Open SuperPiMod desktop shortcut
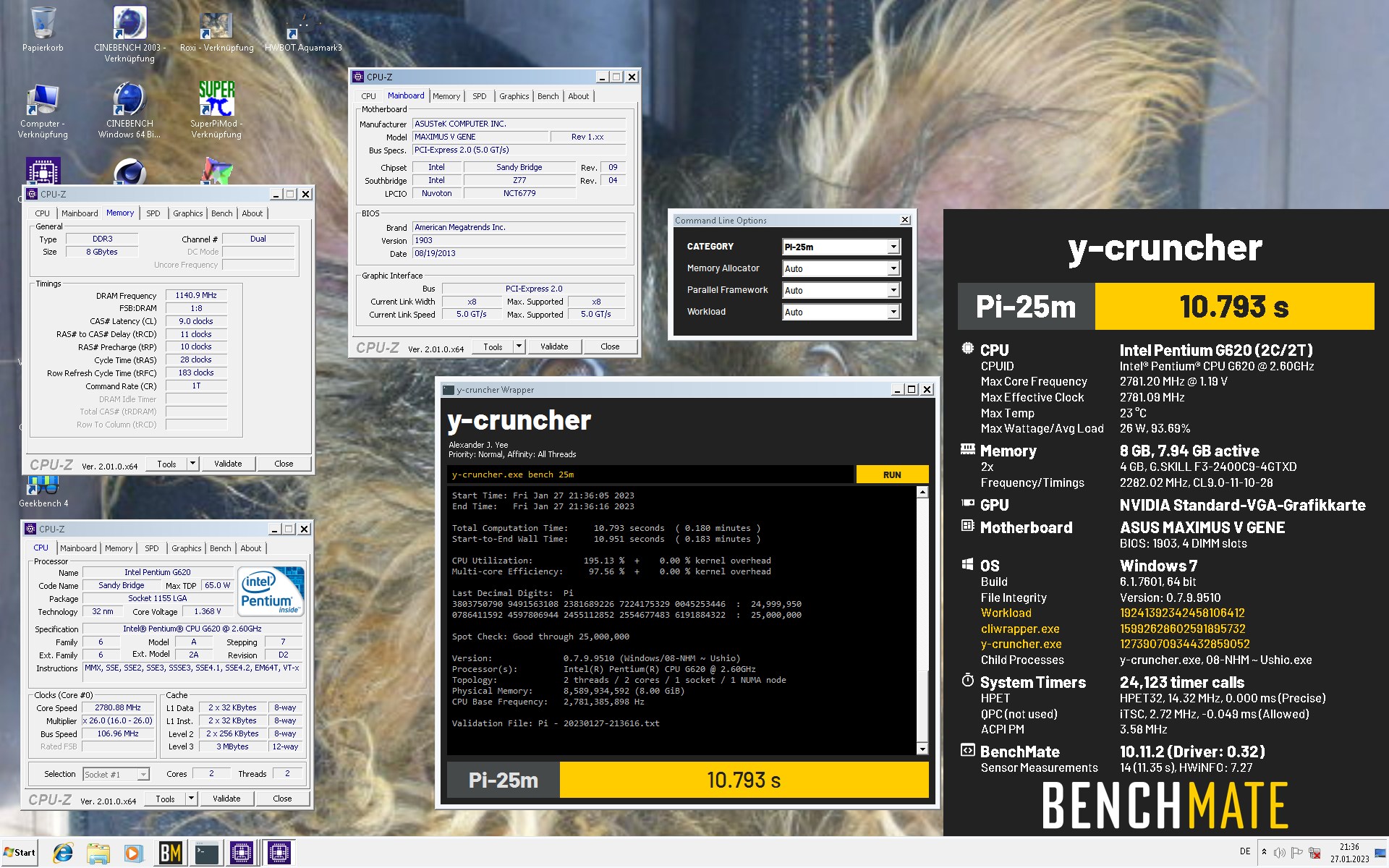This screenshot has height=868, width=1389. point(216,110)
